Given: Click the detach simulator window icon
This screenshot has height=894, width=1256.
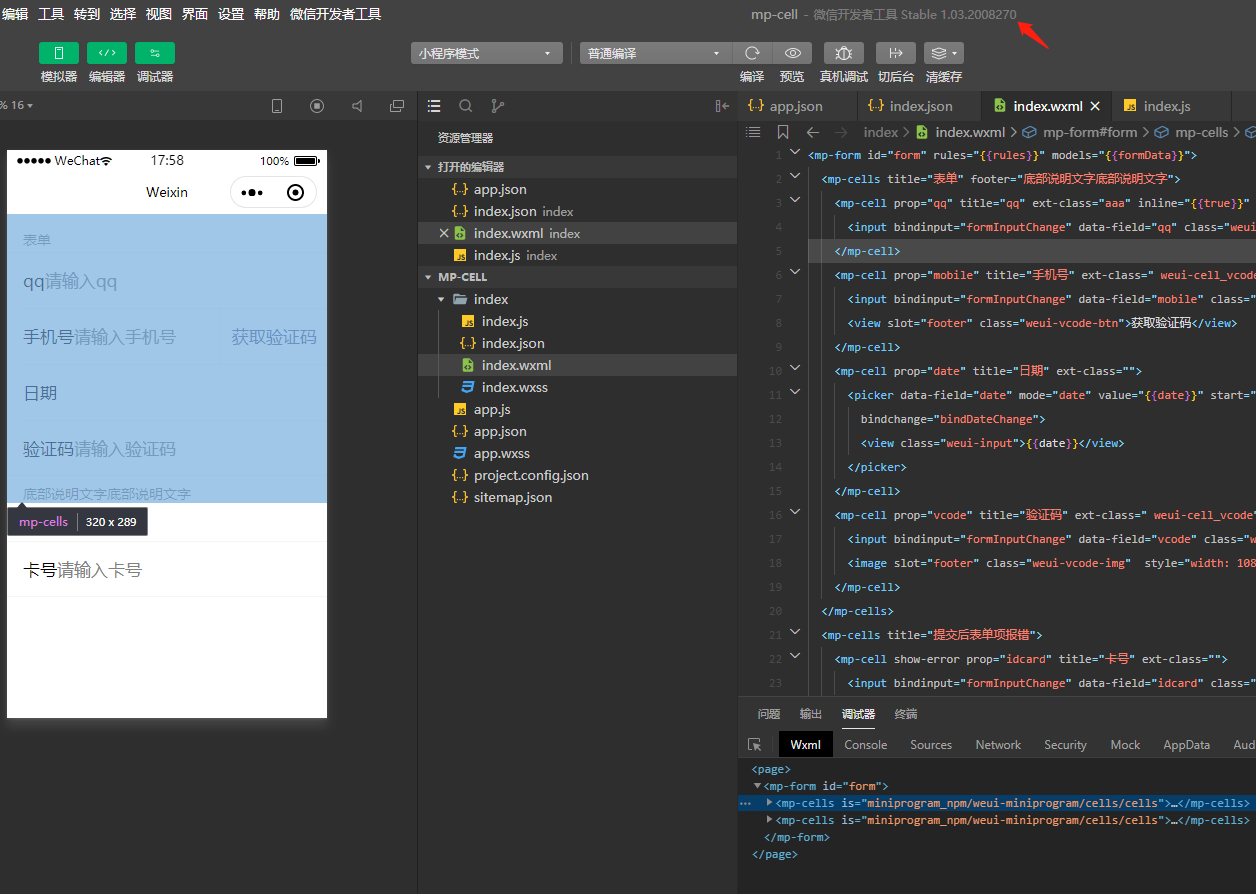Looking at the screenshot, I should coord(397,106).
